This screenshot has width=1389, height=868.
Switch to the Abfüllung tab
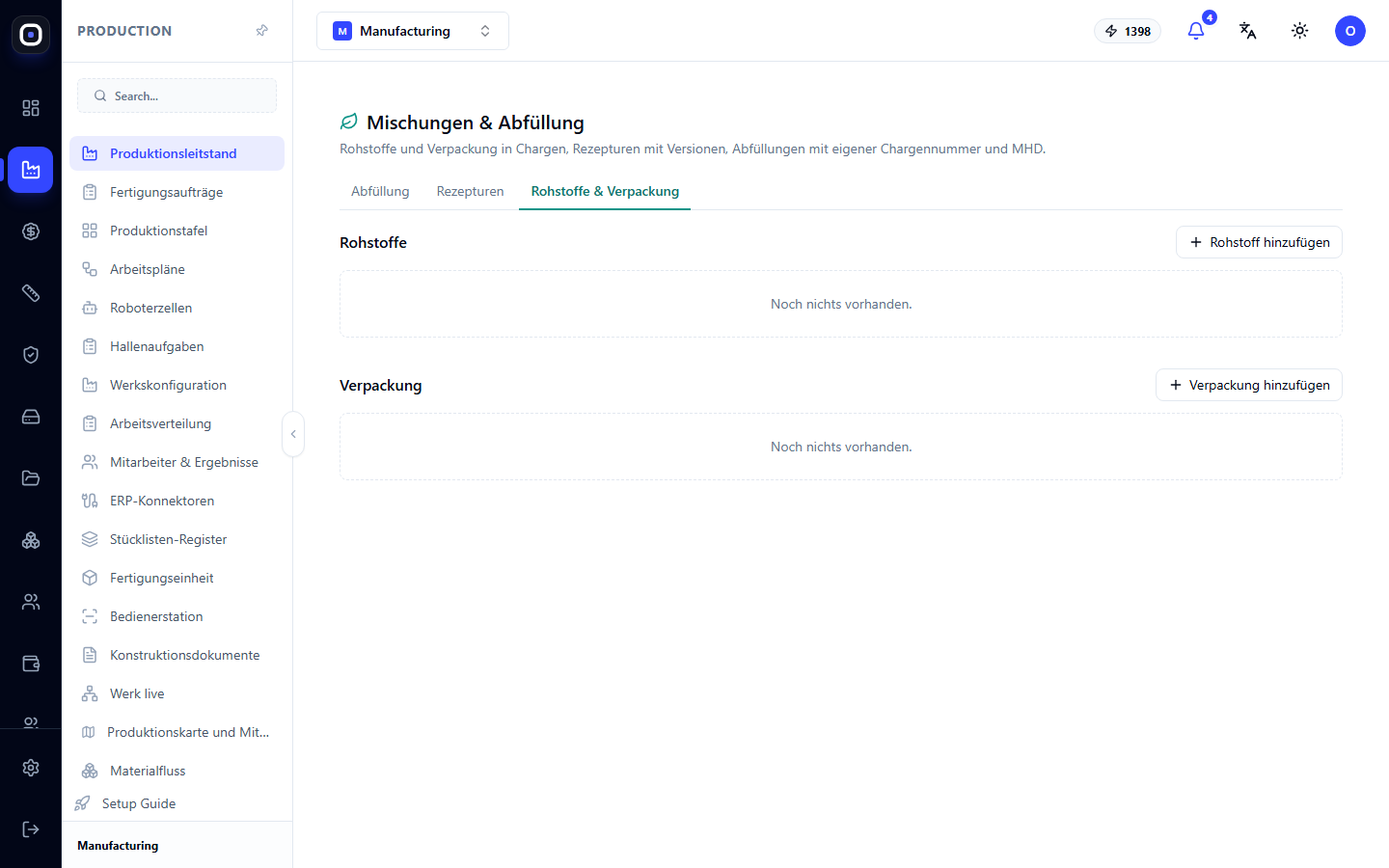380,191
